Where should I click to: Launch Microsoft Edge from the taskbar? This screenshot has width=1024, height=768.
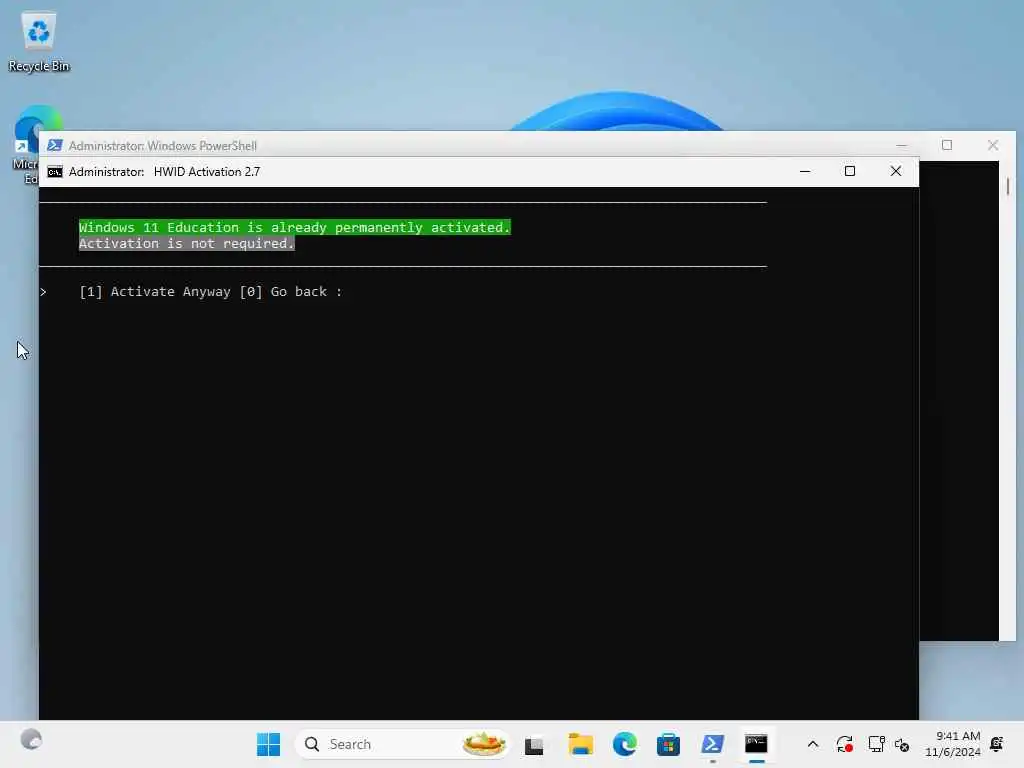[x=624, y=744]
